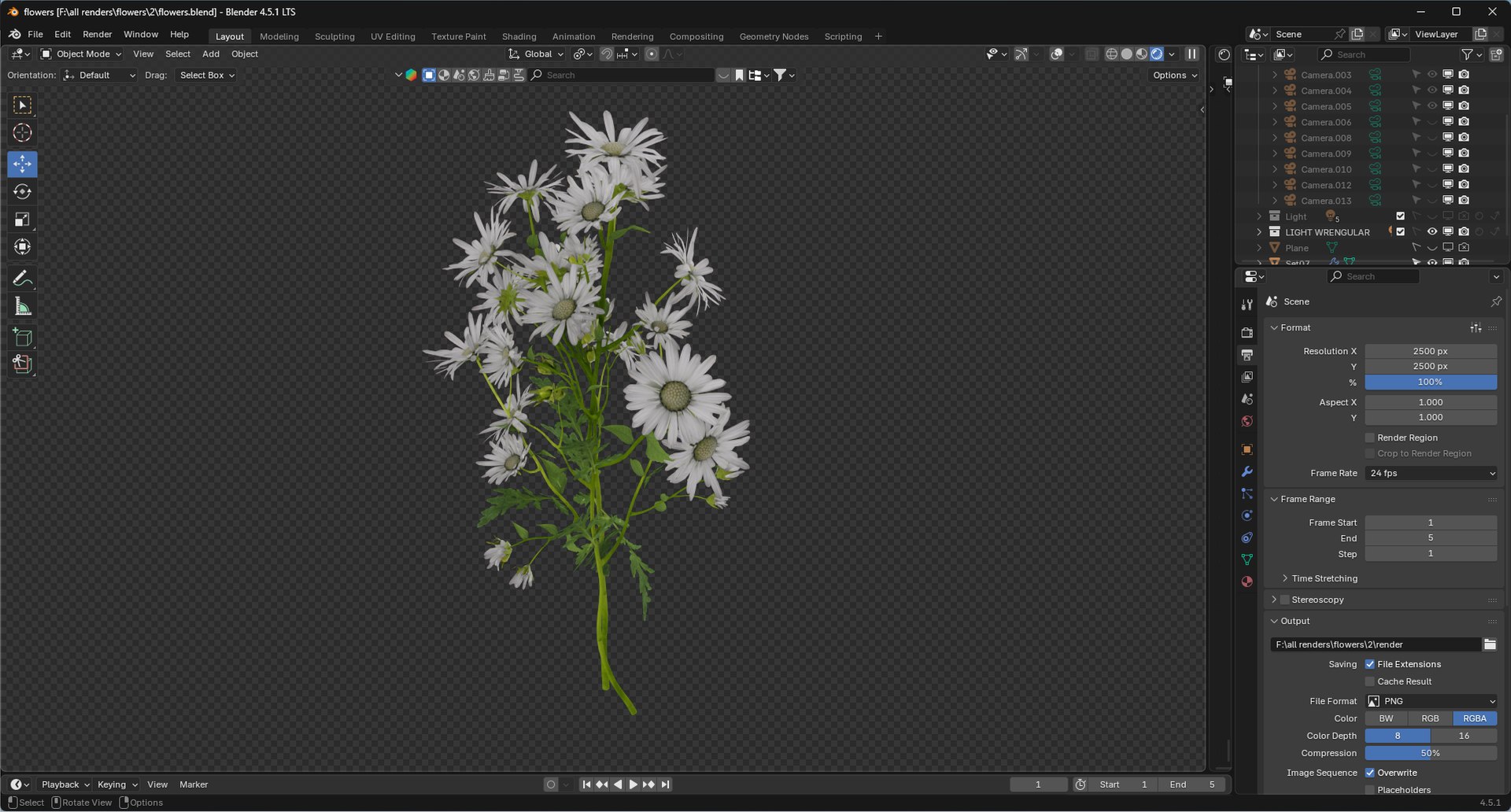
Task: Click the Resolution X field
Action: tap(1431, 351)
